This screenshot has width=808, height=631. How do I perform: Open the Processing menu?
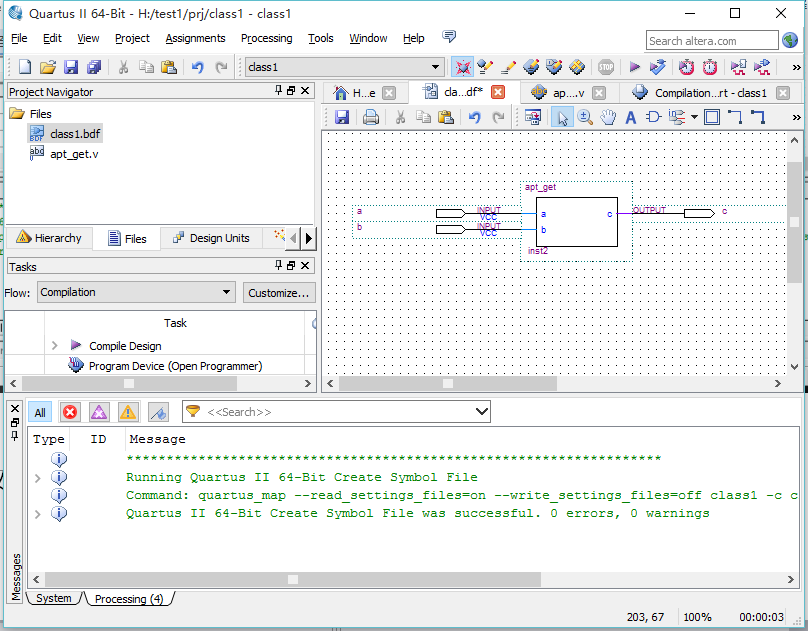click(x=266, y=38)
